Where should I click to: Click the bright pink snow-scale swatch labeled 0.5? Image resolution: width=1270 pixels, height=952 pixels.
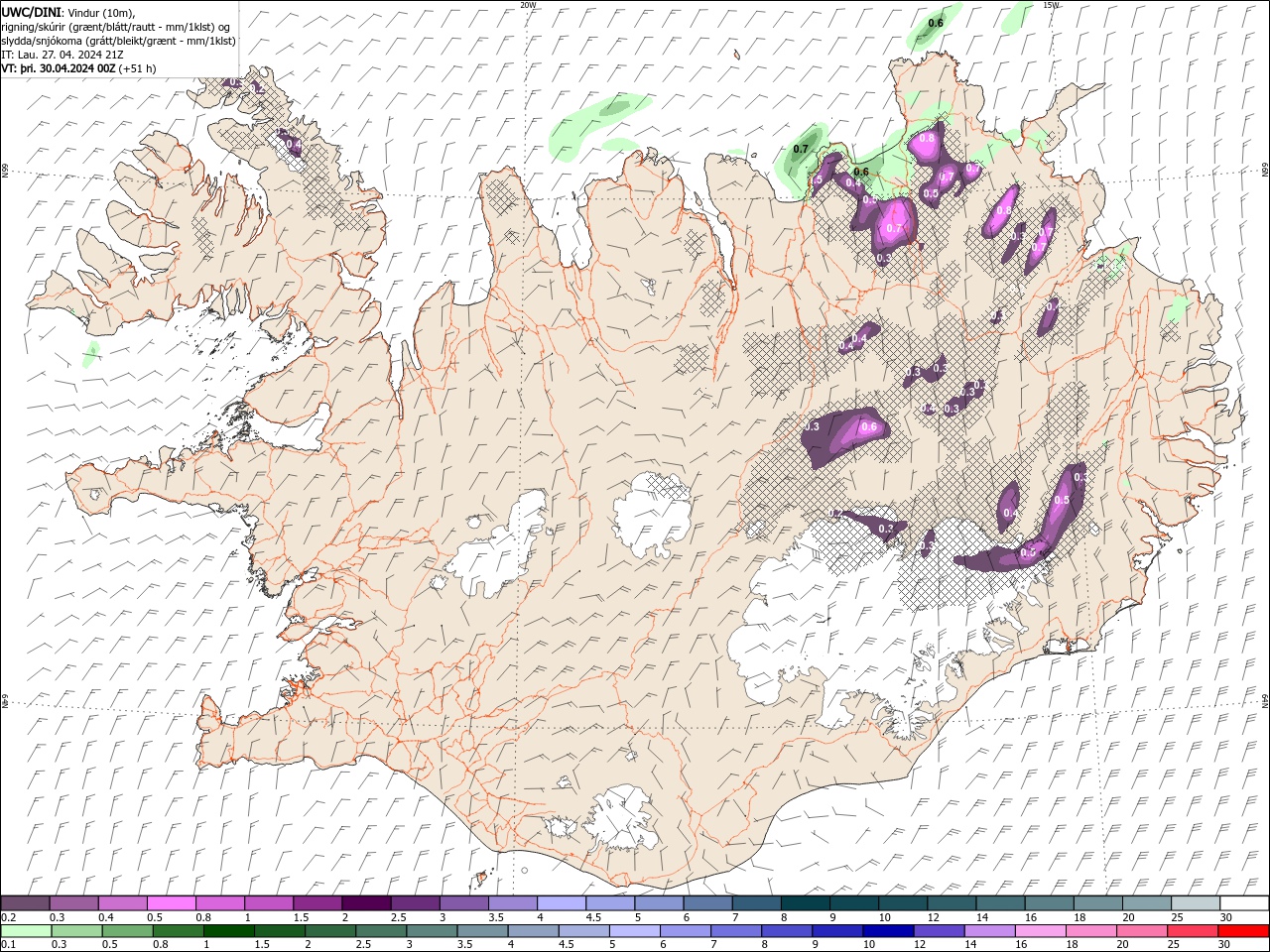(x=171, y=903)
